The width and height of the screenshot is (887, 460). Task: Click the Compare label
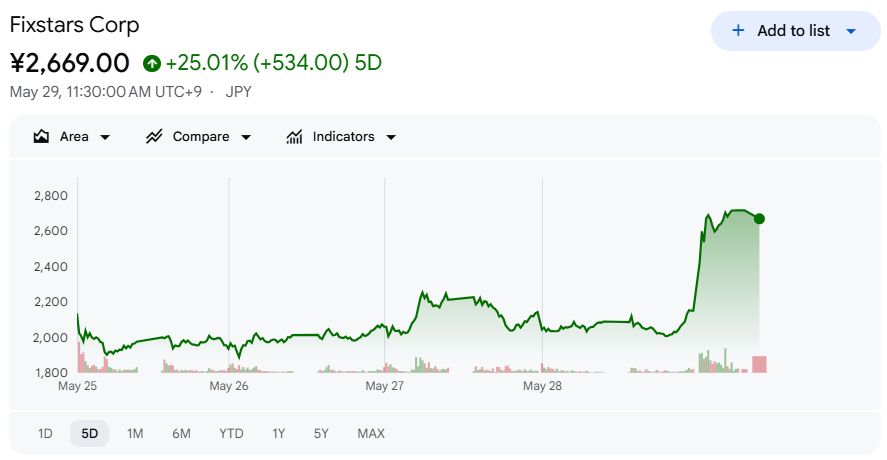pyautogui.click(x=201, y=136)
